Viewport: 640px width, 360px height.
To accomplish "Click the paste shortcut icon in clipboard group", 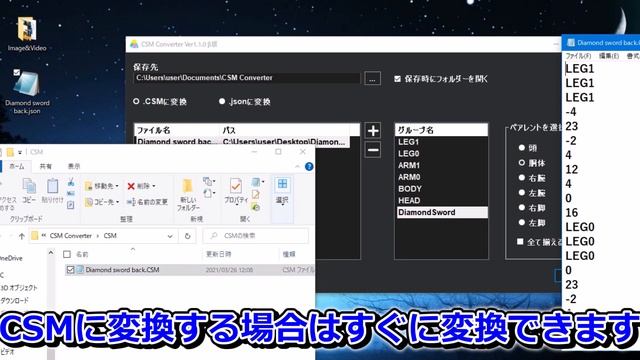I will click(x=71, y=204).
